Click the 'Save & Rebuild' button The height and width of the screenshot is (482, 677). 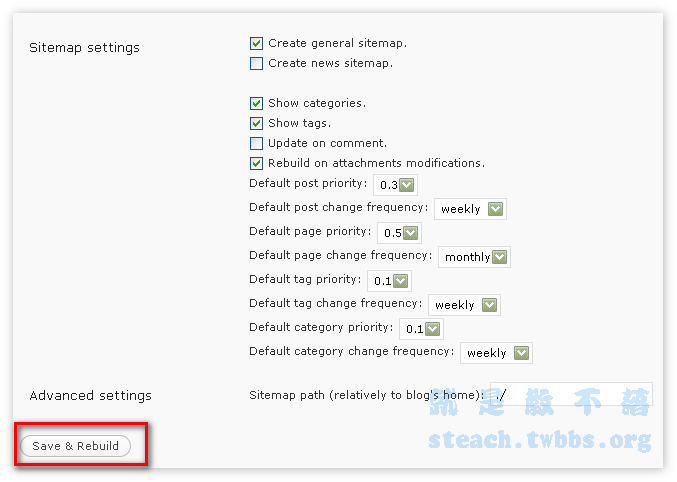[x=75, y=446]
